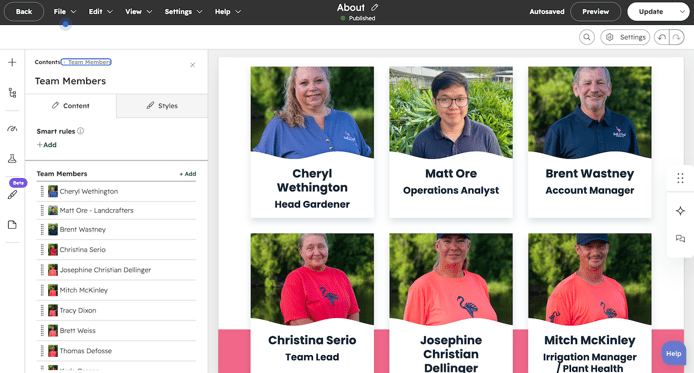
Task: Add a new team member
Action: (188, 174)
